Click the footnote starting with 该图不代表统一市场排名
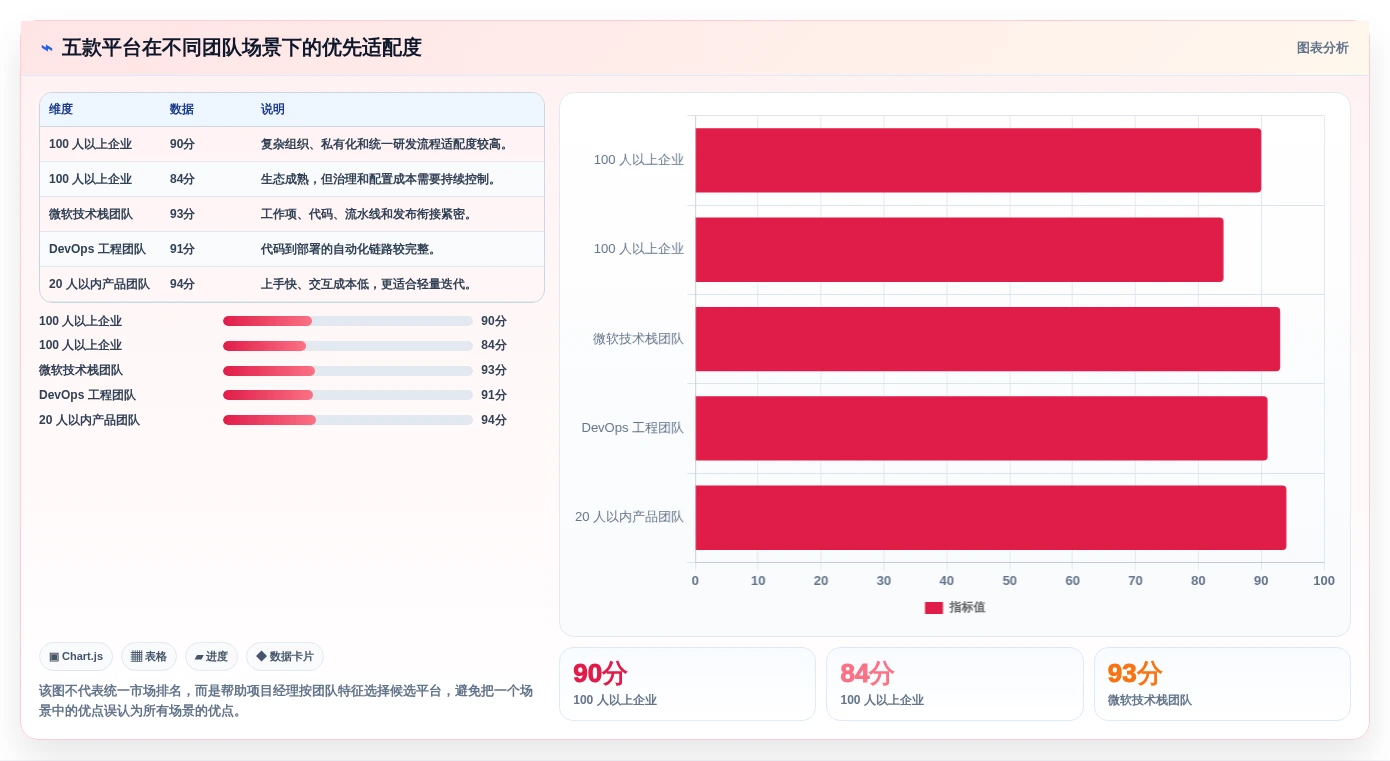 286,701
